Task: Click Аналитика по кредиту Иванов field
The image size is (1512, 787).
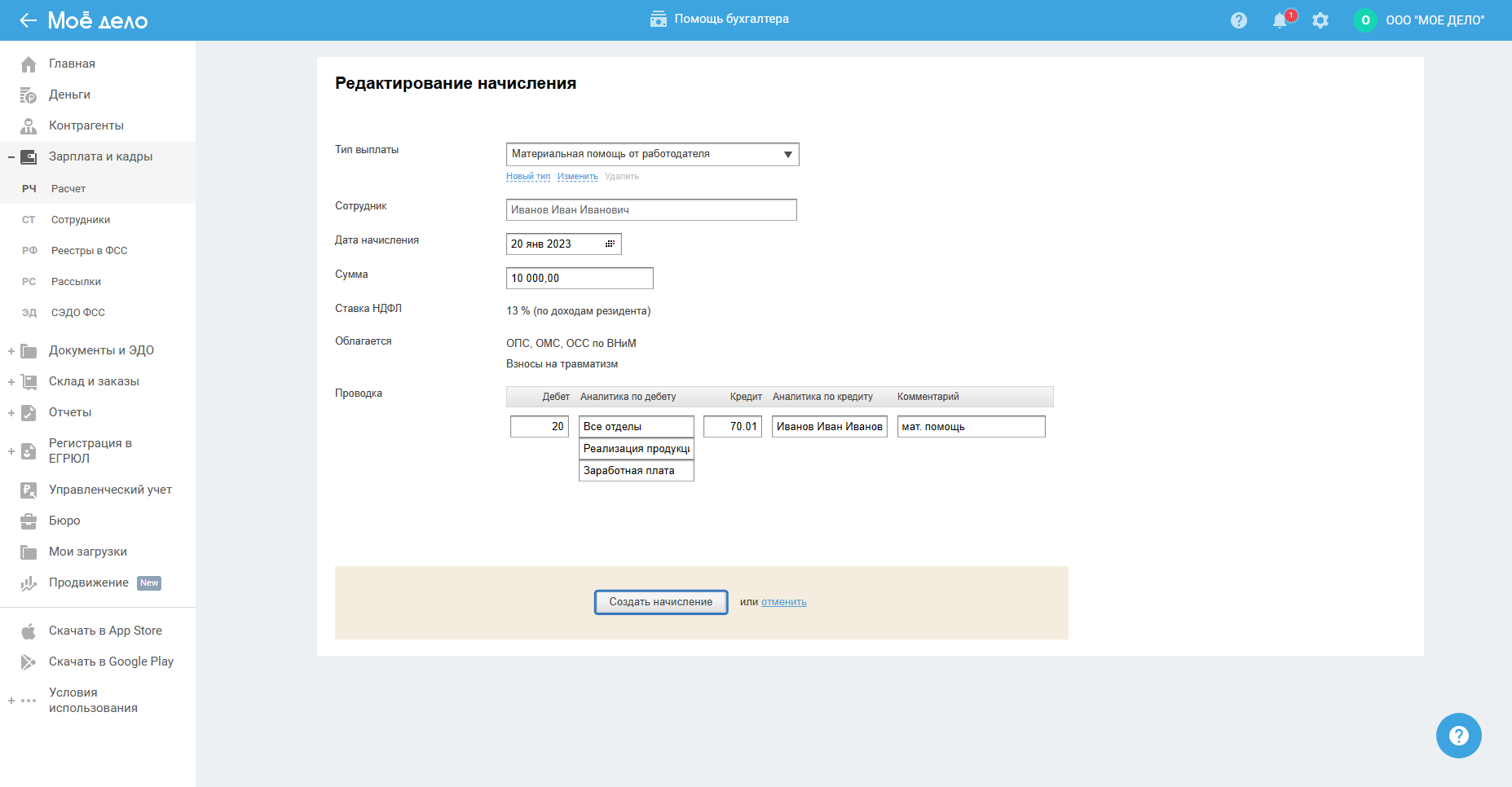Action: tap(830, 426)
